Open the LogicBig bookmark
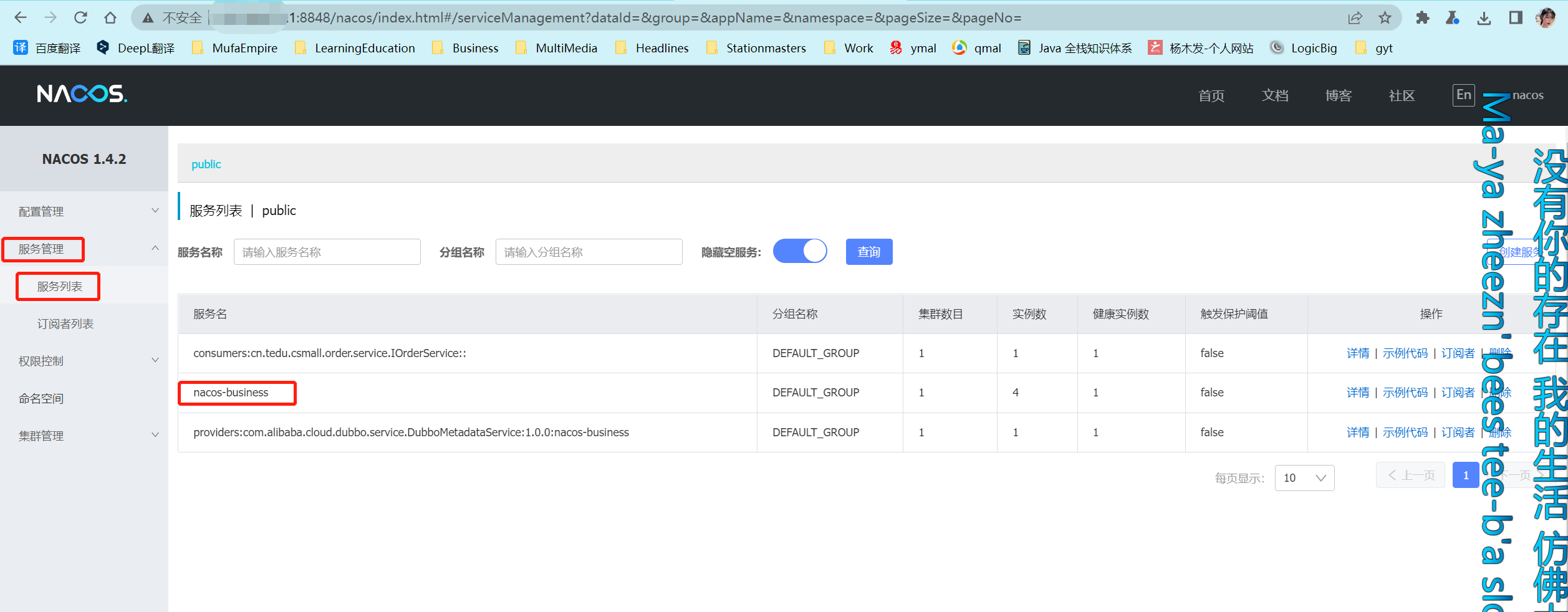This screenshot has width=1568, height=612. coord(1304,48)
